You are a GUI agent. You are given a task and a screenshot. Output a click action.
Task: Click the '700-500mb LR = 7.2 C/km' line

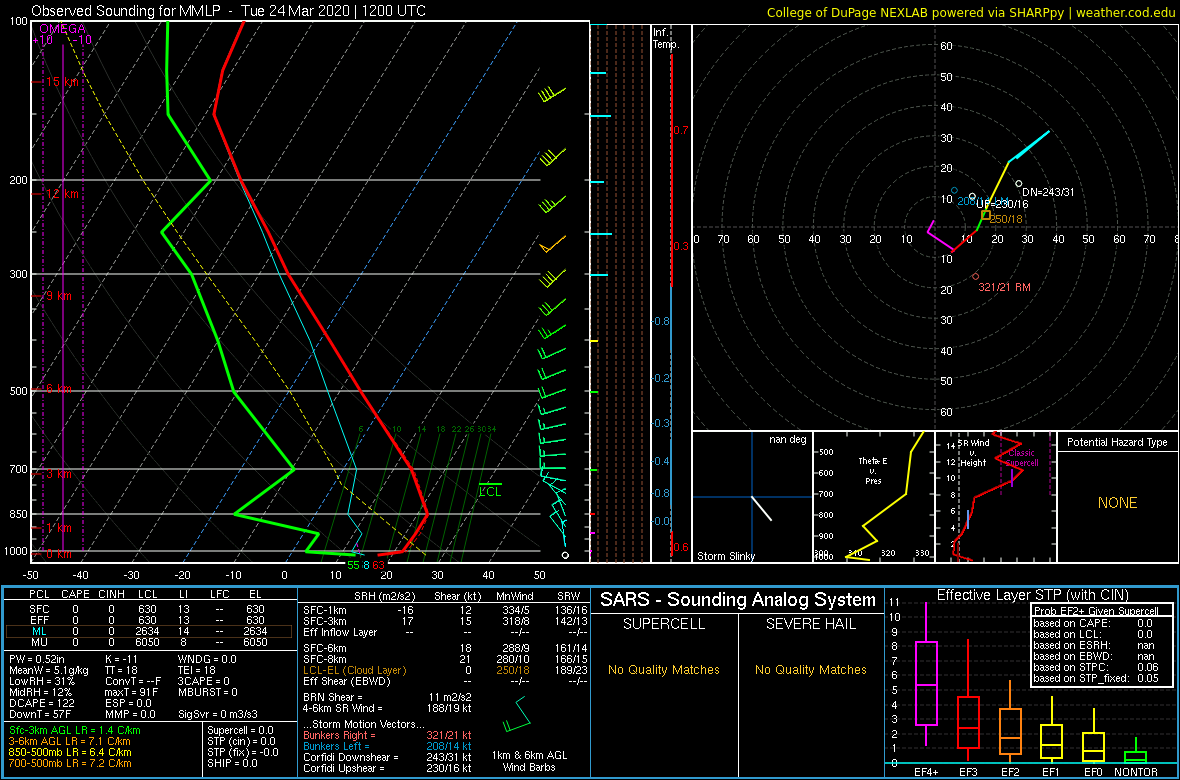point(70,763)
